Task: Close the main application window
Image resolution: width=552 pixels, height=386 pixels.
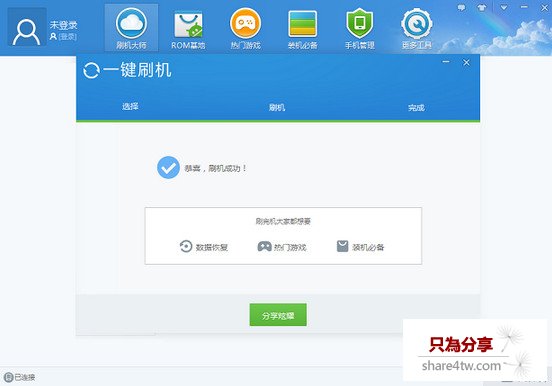Action: [544, 7]
